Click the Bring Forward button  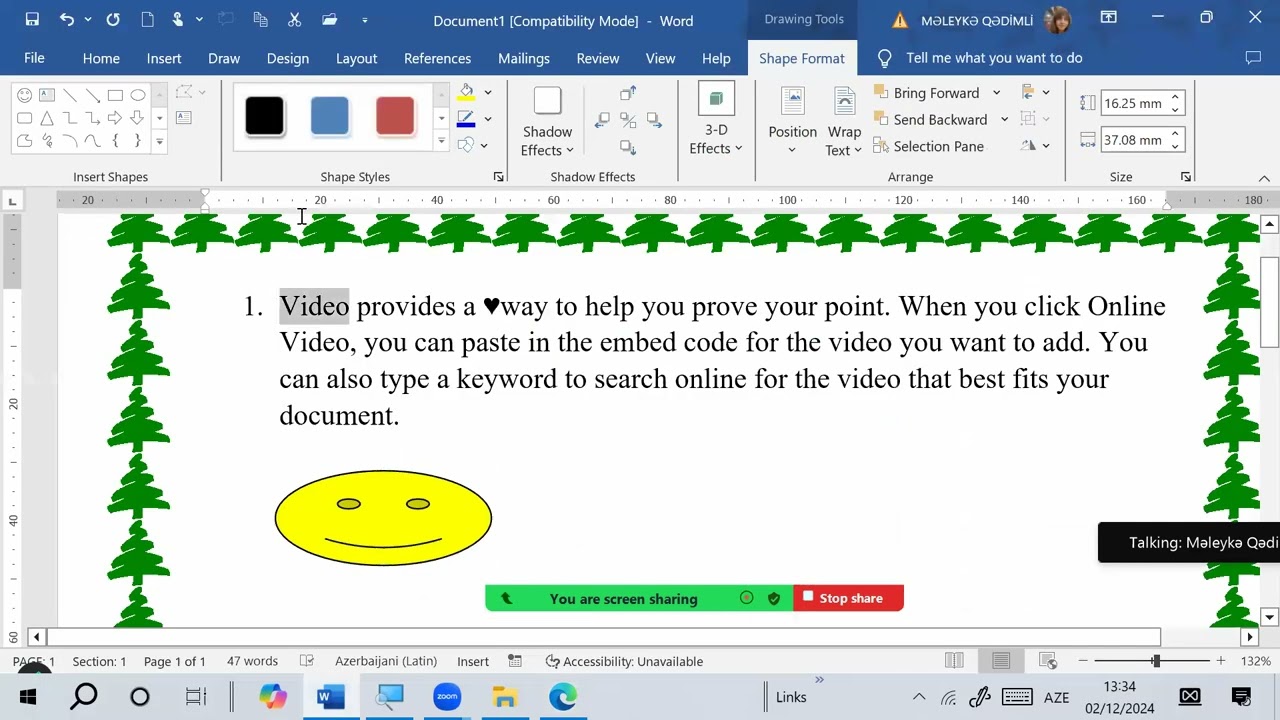pyautogui.click(x=926, y=93)
